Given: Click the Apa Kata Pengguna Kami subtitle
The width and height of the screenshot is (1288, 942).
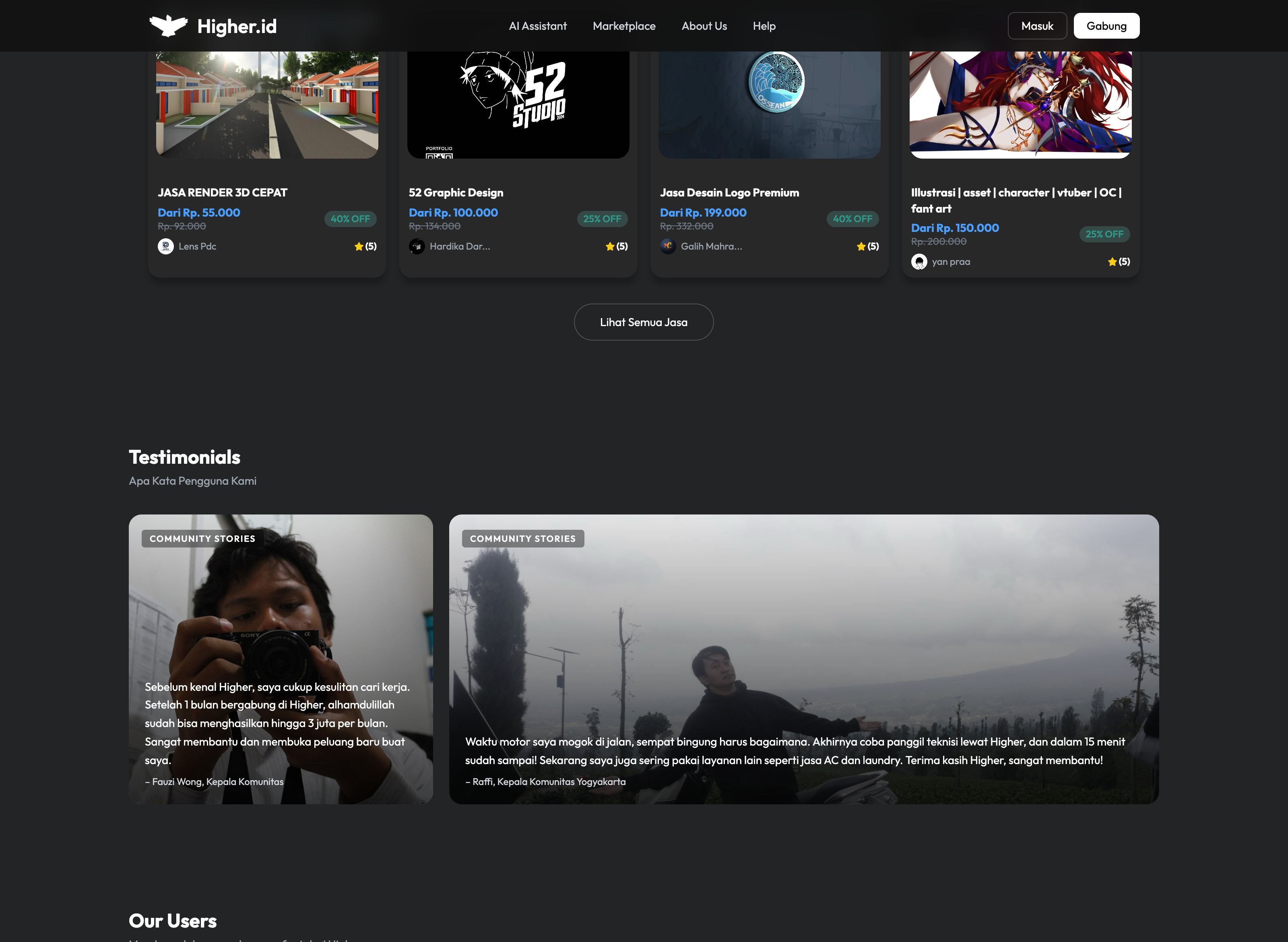Looking at the screenshot, I should (x=193, y=481).
